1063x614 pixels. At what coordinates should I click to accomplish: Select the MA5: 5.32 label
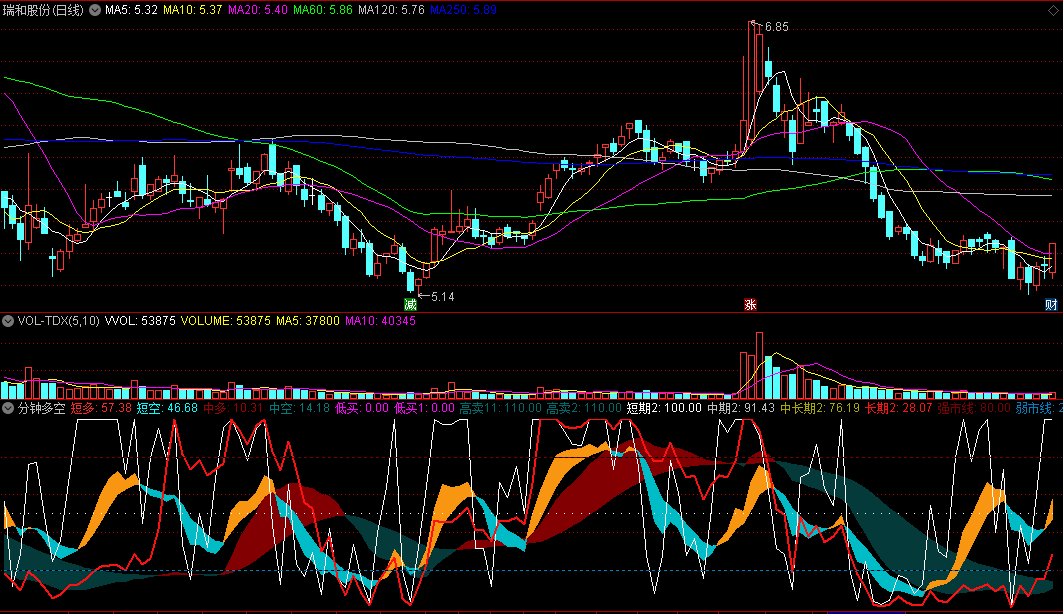click(132, 10)
